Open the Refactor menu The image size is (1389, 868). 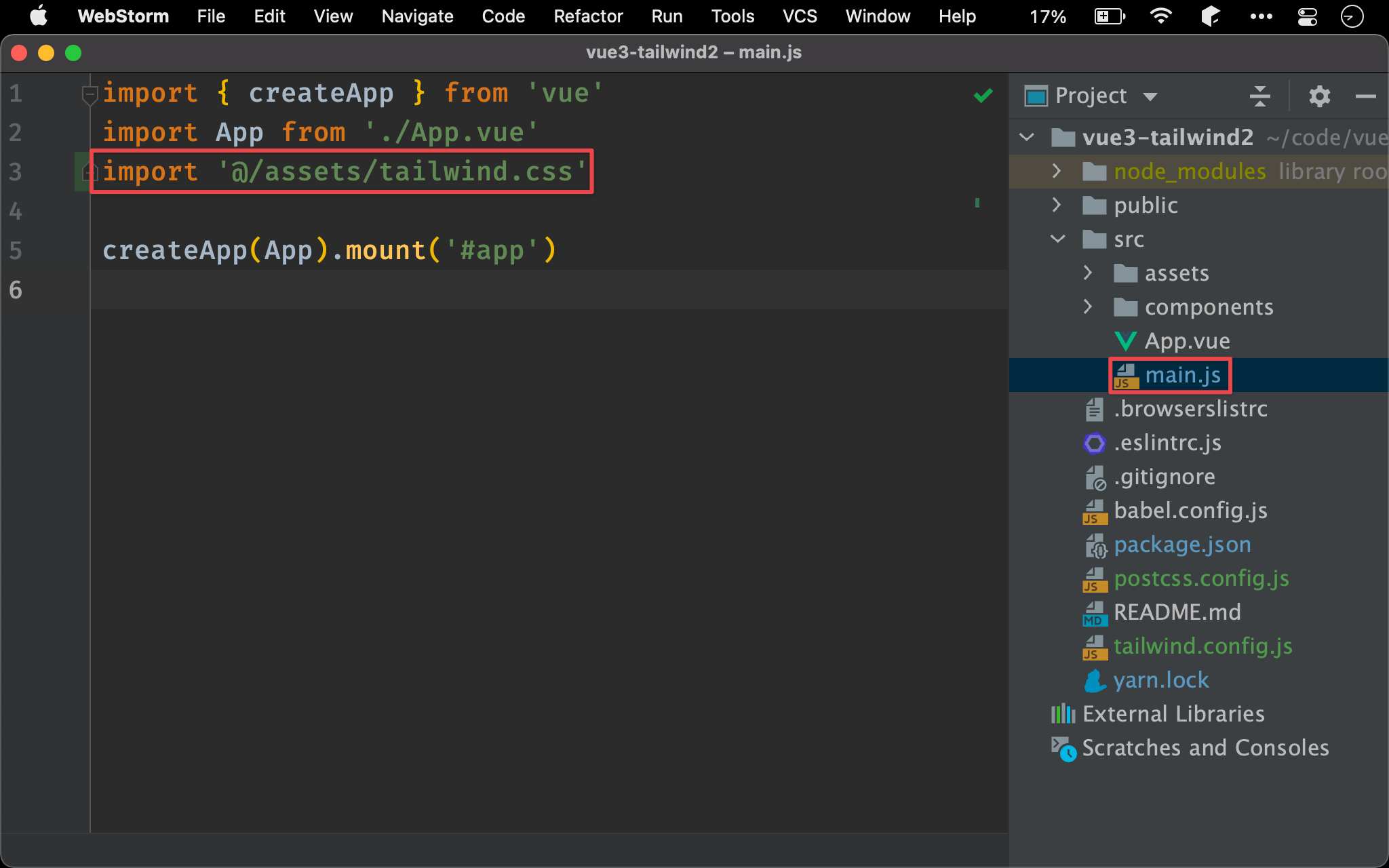pyautogui.click(x=588, y=16)
